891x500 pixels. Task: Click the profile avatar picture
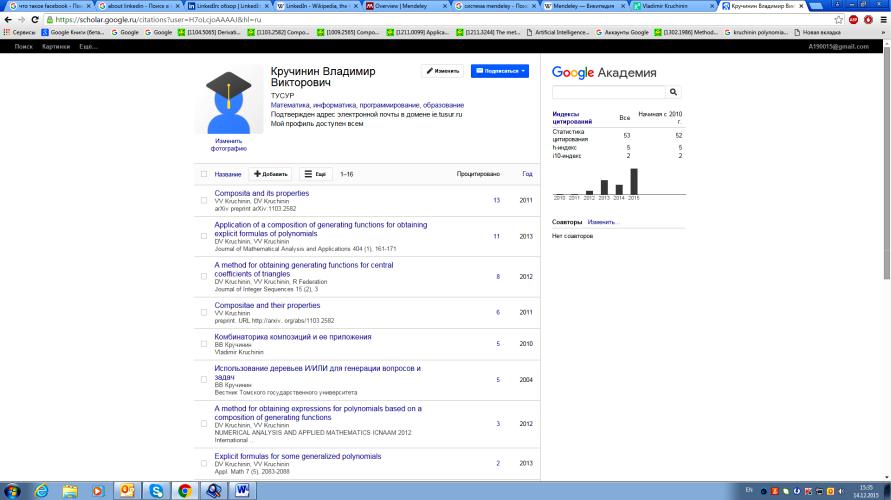(228, 101)
